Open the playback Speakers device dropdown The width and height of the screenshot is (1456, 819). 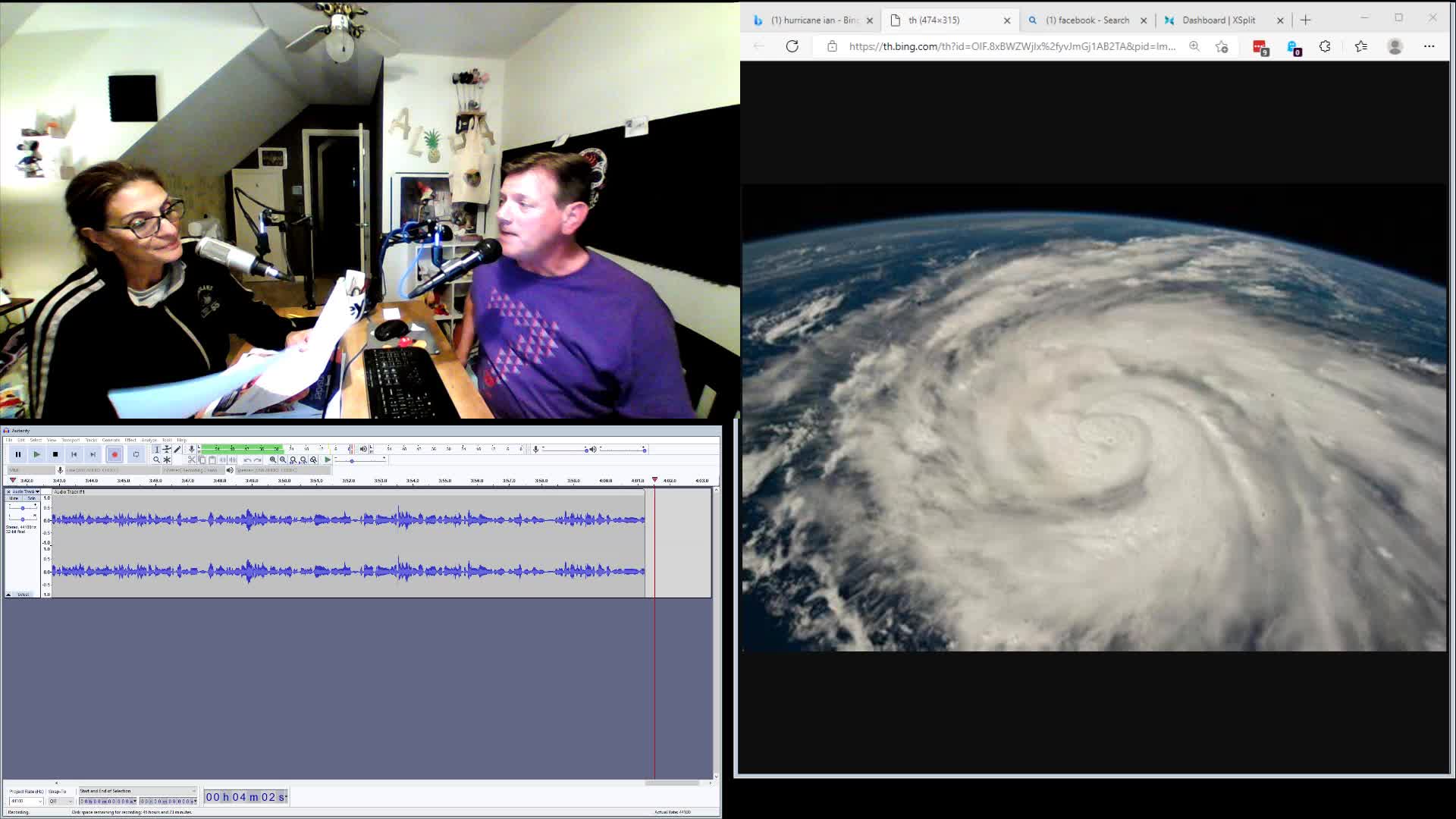point(283,470)
